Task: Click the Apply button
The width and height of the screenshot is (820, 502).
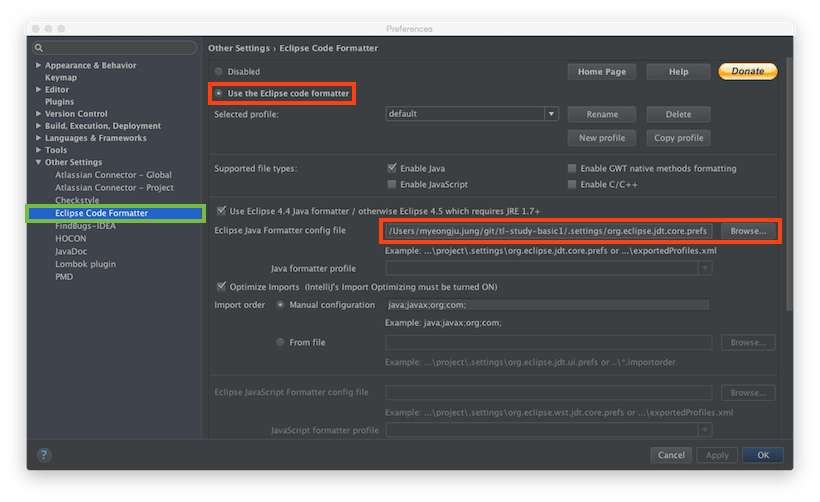Action: click(716, 455)
